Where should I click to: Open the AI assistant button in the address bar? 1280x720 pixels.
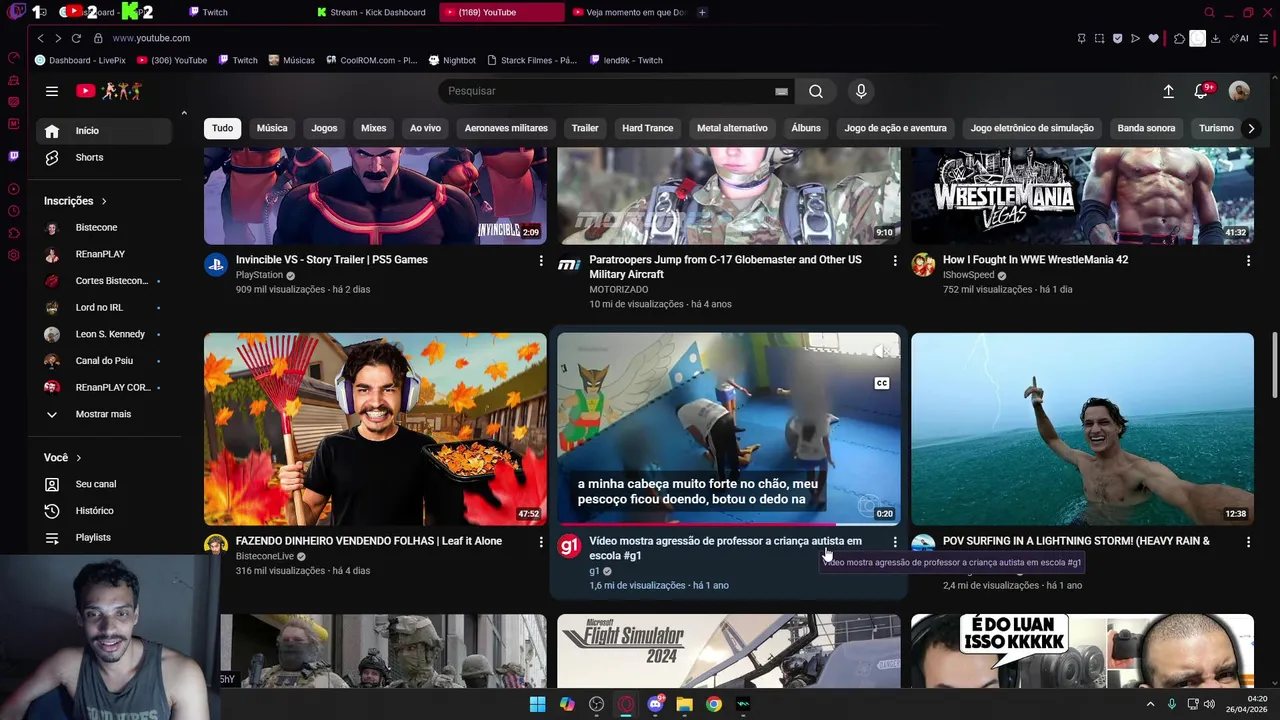point(1240,38)
